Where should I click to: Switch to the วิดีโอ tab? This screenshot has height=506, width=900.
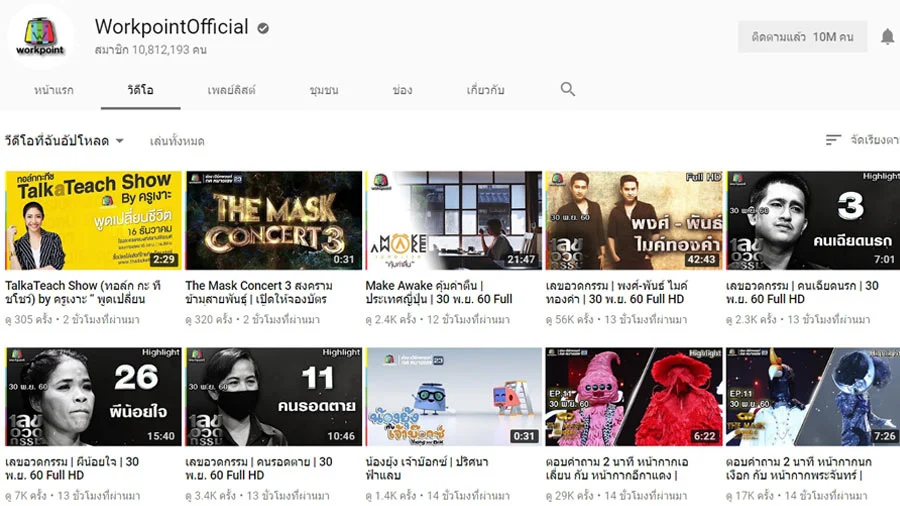click(x=141, y=90)
